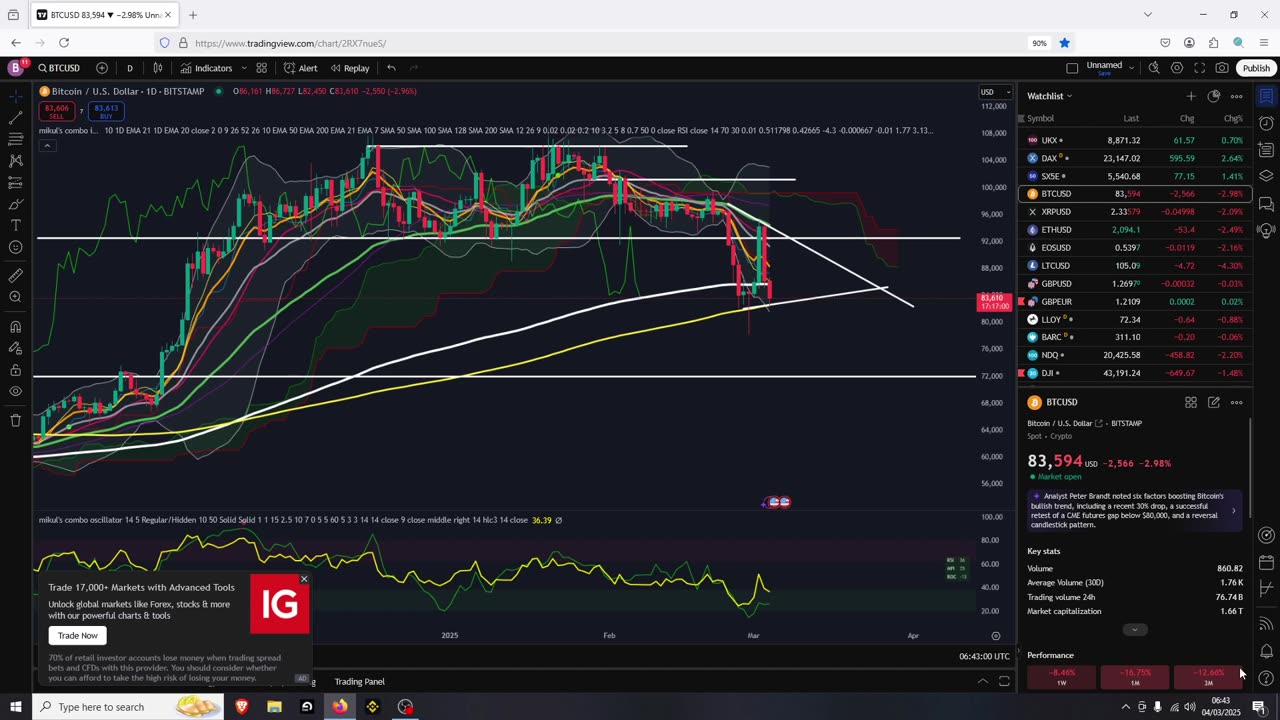
Task: Open BTCUSD details more options menu
Action: [1236, 402]
